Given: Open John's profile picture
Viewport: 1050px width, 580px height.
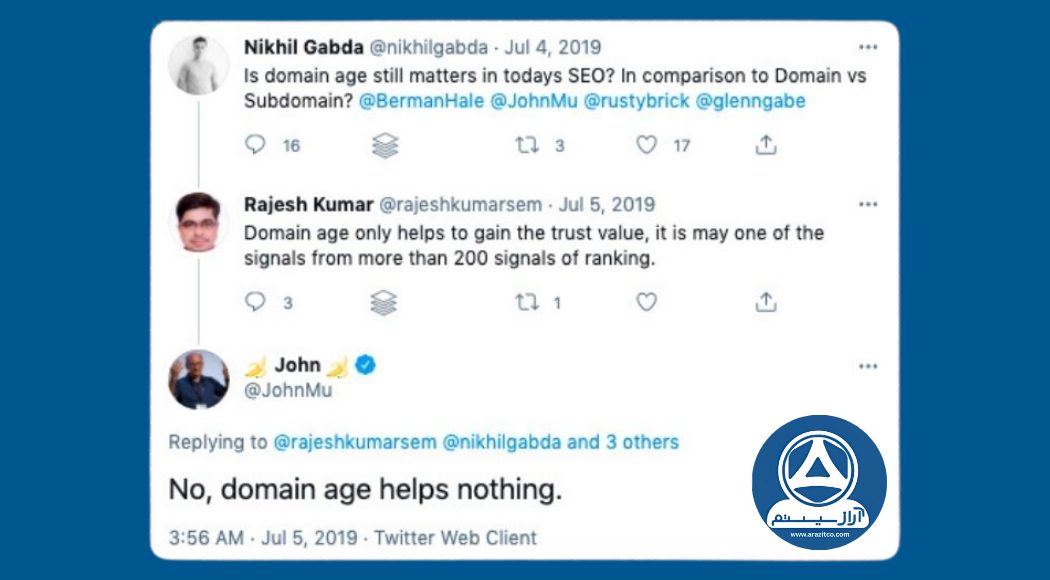Looking at the screenshot, I should tap(198, 379).
